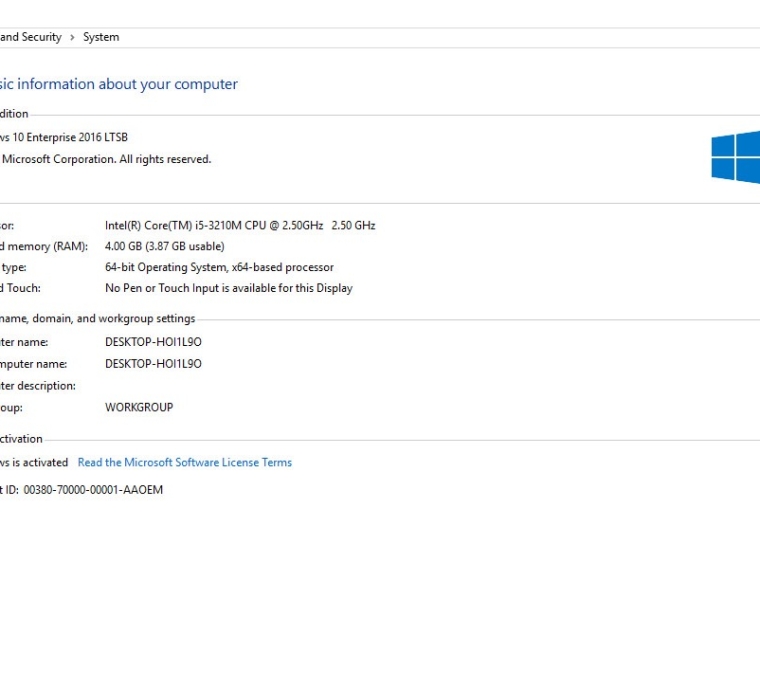The height and width of the screenshot is (690, 760).
Task: Click the Microsoft Corporation copyright line
Action: pyautogui.click(x=106, y=159)
